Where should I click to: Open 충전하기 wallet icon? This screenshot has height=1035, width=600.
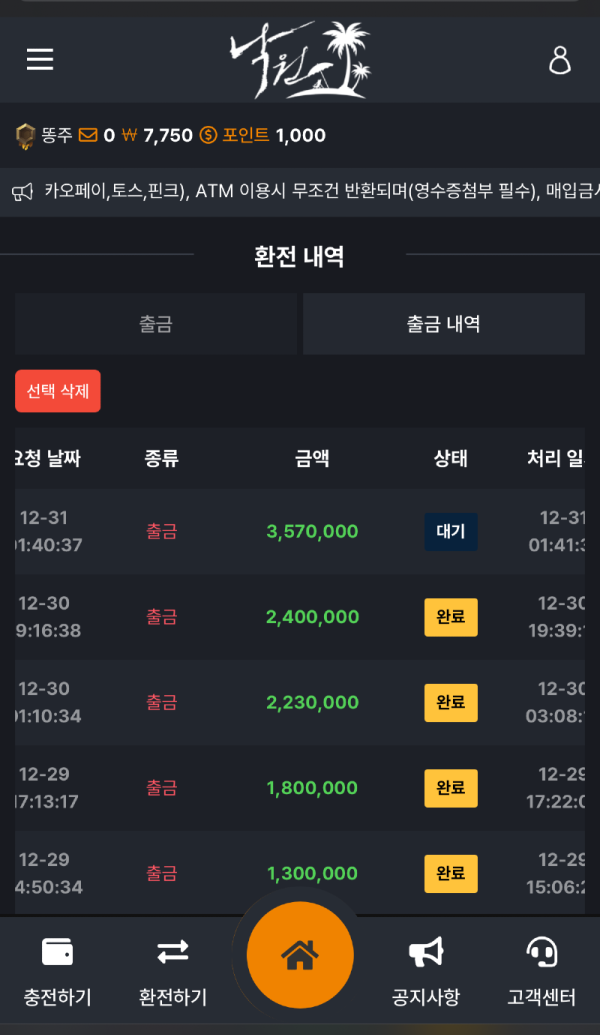(57, 951)
